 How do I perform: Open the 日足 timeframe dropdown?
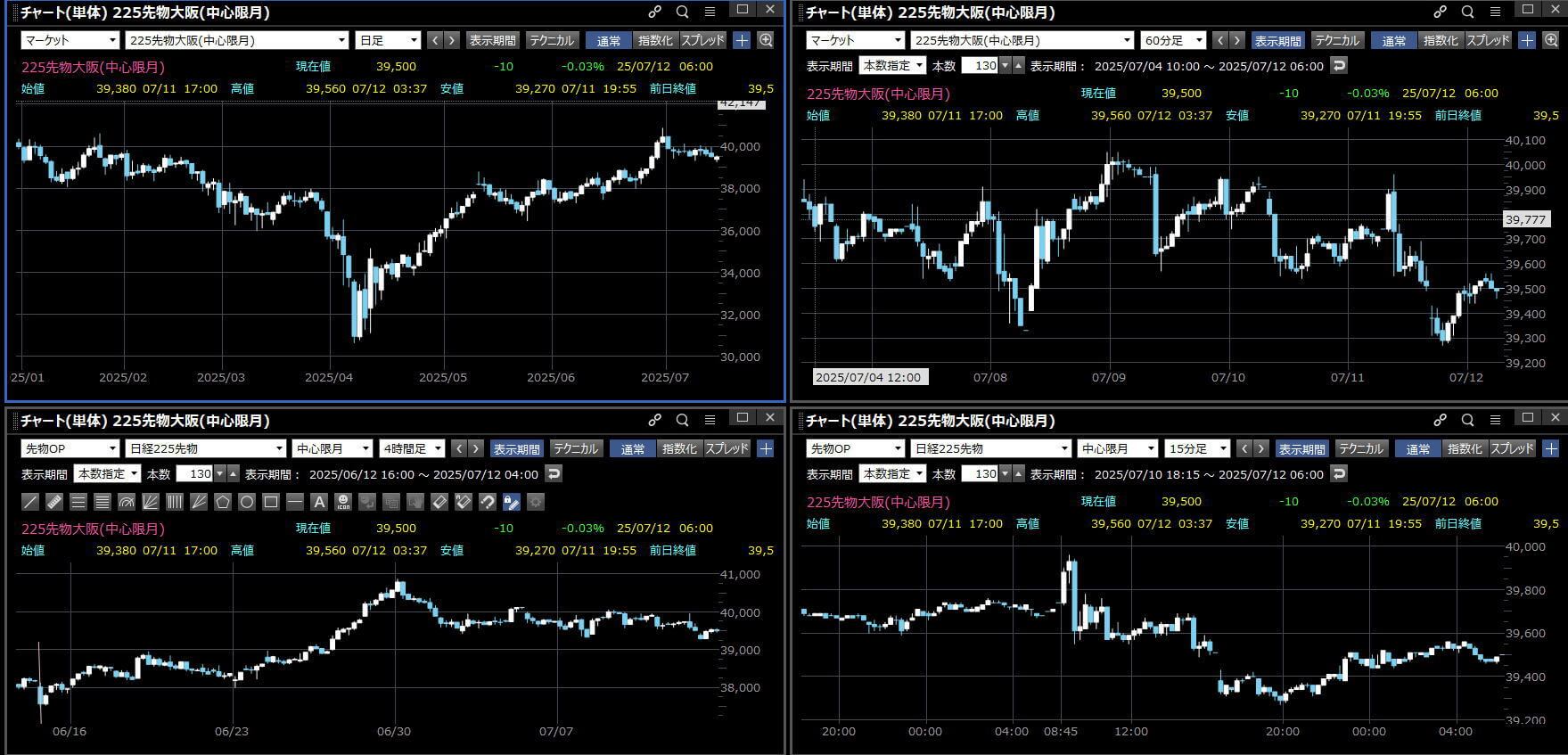(388, 40)
